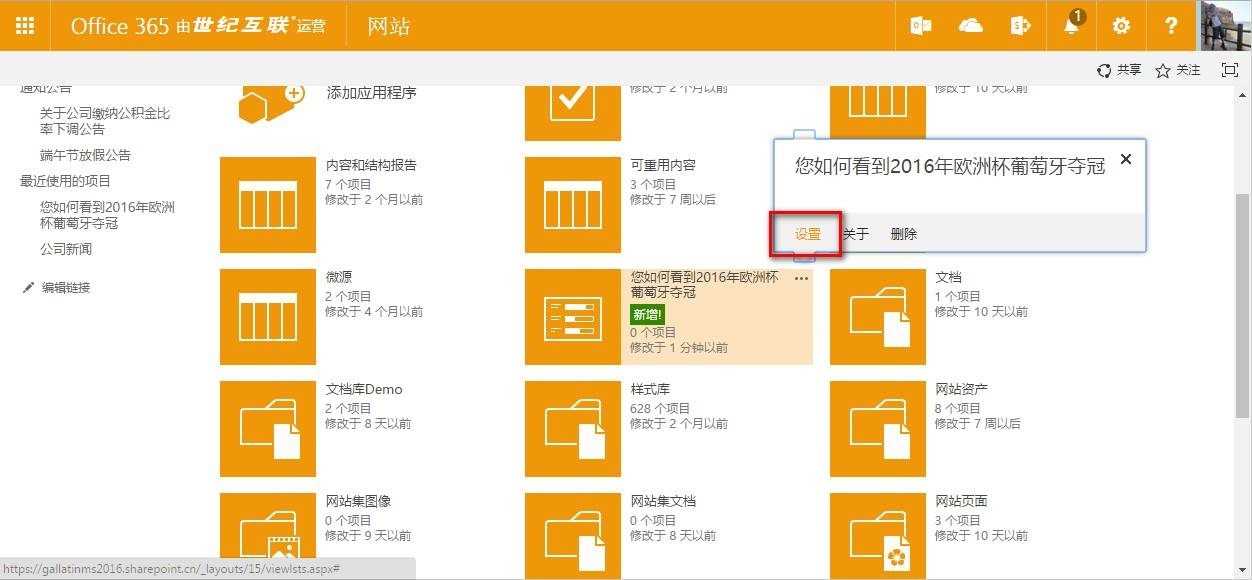This screenshot has width=1252, height=580.
Task: Open the help question mark icon
Action: (1171, 25)
